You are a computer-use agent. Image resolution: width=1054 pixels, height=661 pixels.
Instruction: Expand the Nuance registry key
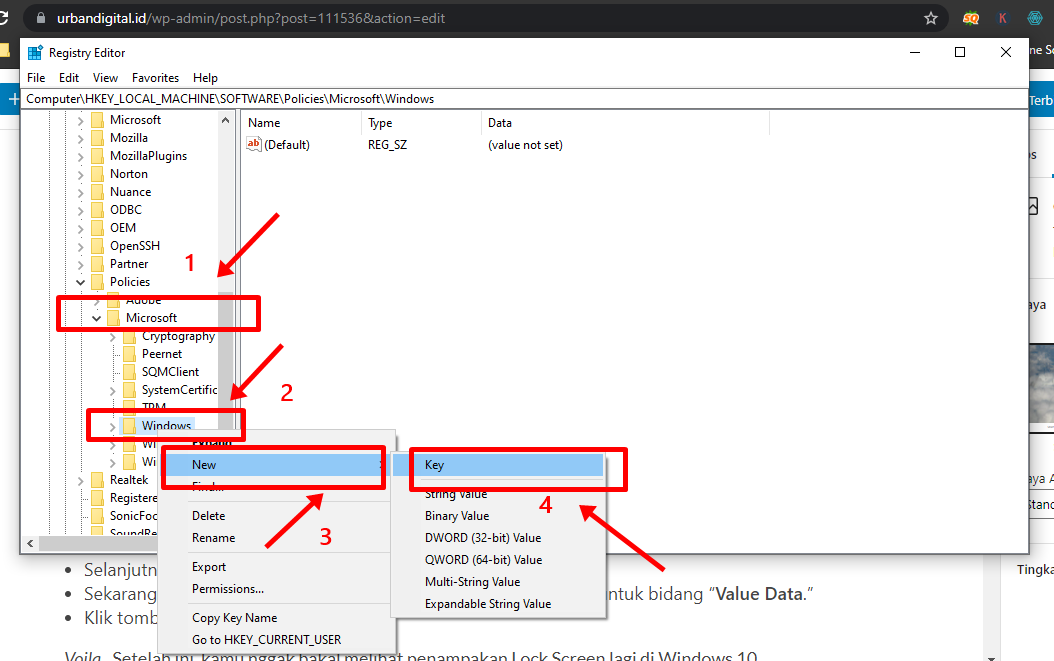point(81,193)
